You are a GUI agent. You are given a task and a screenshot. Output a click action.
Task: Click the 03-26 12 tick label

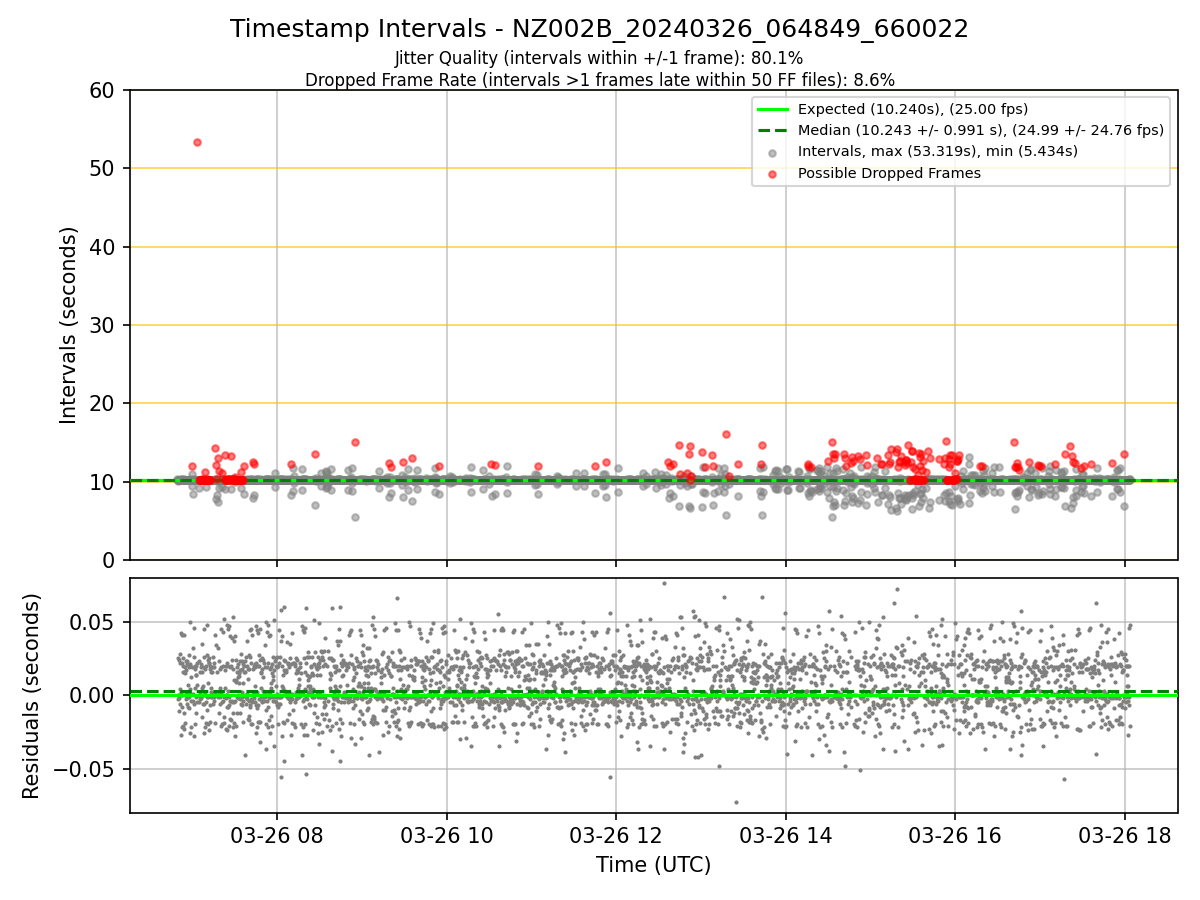point(616,834)
